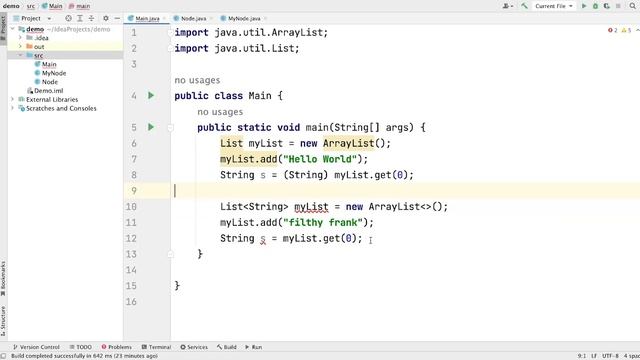The height and width of the screenshot is (360, 640).
Task: Click src breadcrumb in navigation bar
Action: tap(31, 6)
